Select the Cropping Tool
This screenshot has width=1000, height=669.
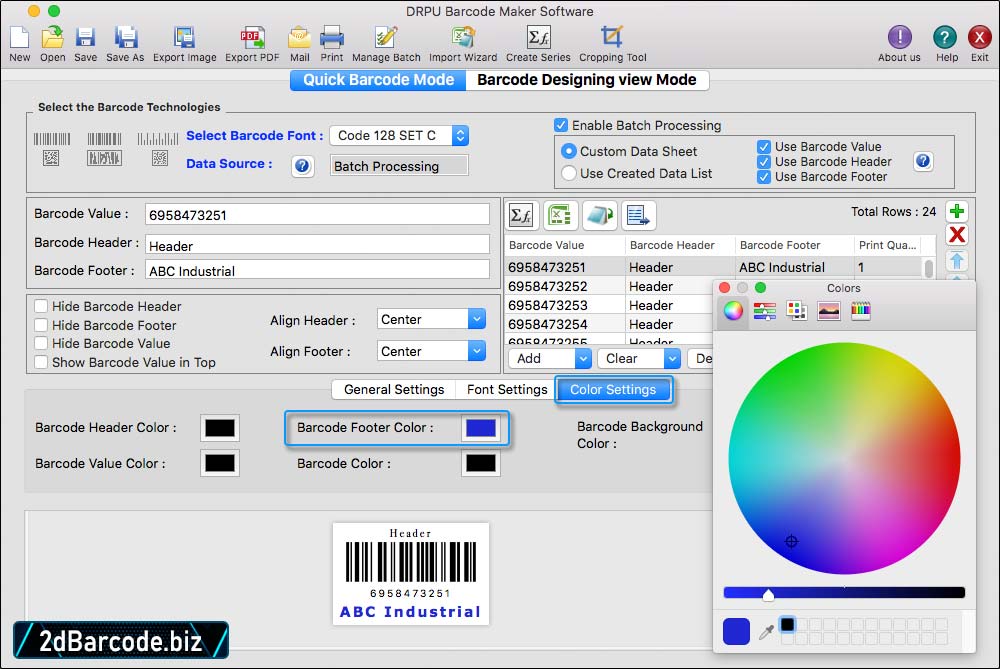[612, 38]
